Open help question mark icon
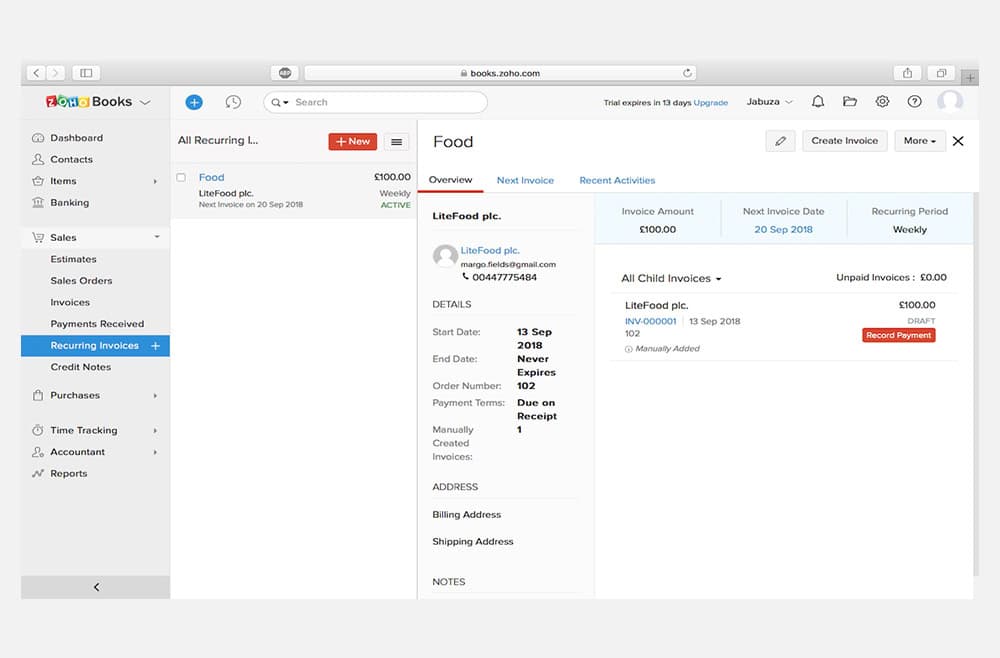 pyautogui.click(x=914, y=101)
